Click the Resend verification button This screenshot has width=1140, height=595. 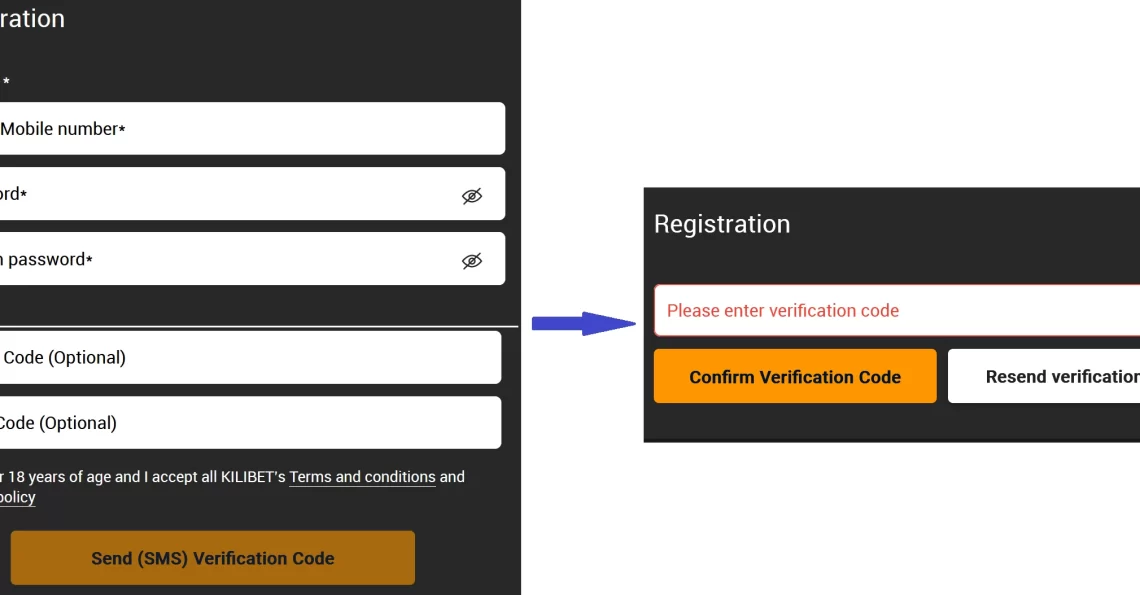point(1044,376)
